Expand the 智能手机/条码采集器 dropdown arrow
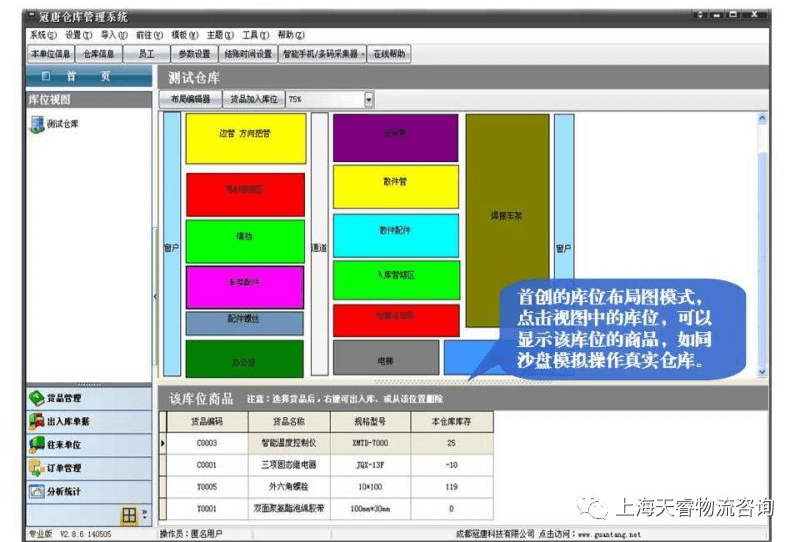The height and width of the screenshot is (542, 800). pyautogui.click(x=366, y=54)
